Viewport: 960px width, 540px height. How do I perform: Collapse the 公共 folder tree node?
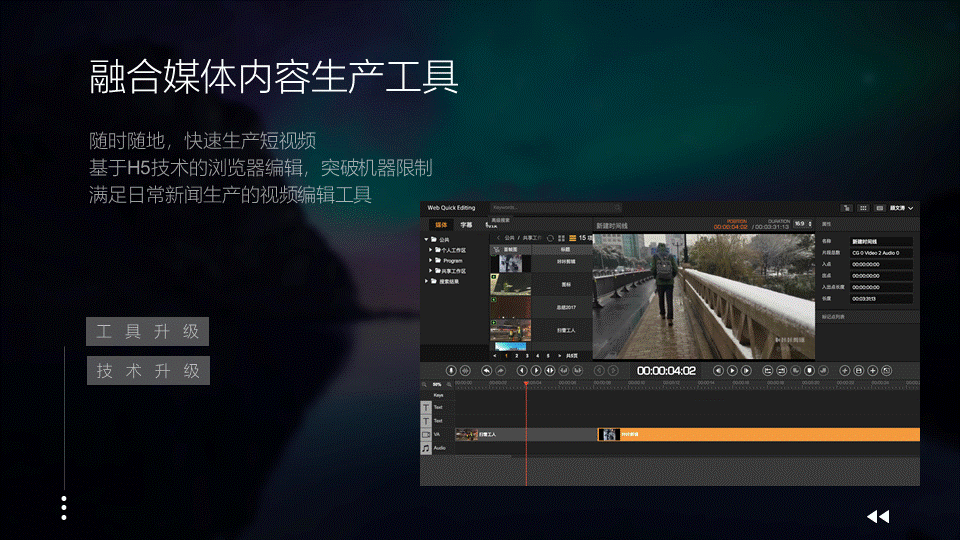[427, 239]
